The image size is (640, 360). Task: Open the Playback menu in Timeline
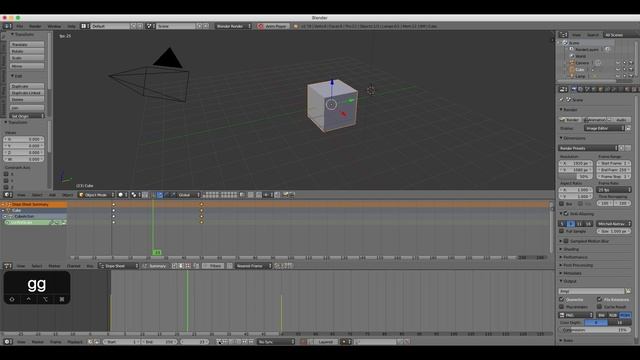pyautogui.click(x=75, y=342)
